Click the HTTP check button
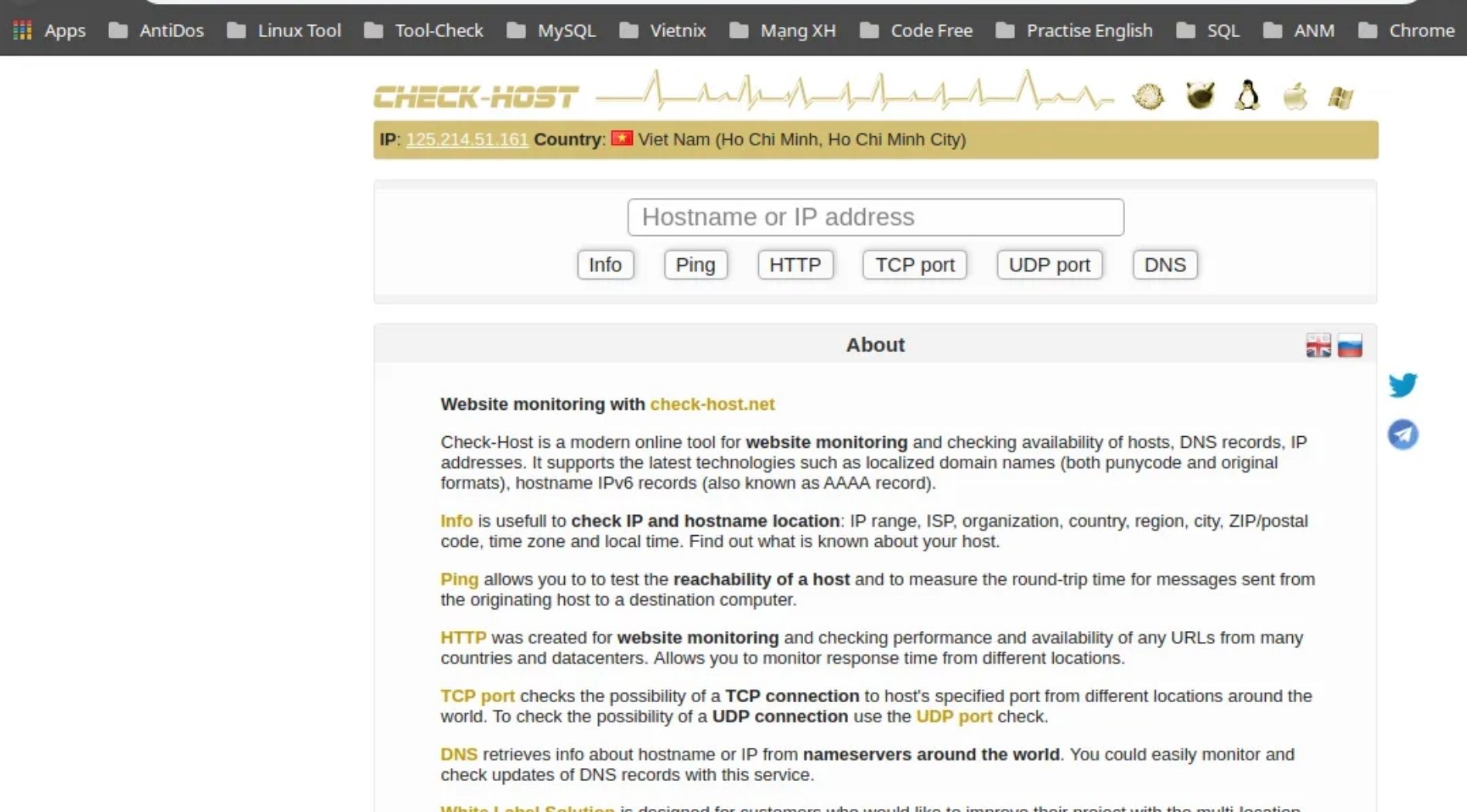 (x=795, y=264)
